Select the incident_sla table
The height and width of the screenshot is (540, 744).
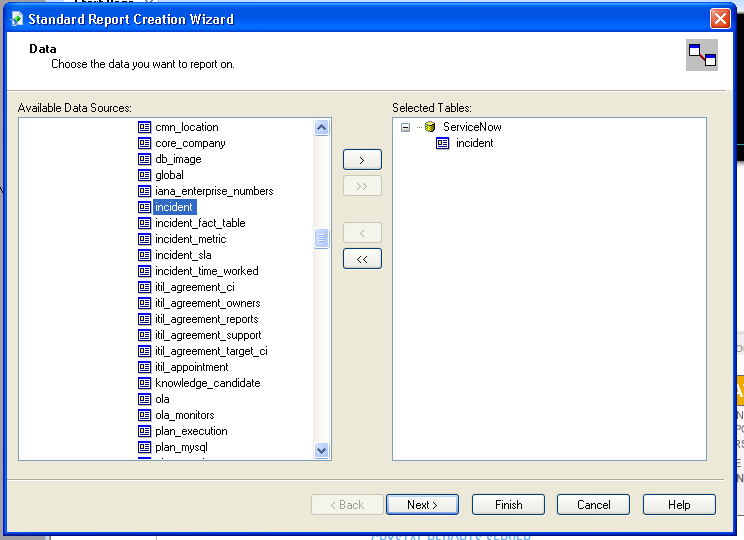point(183,255)
